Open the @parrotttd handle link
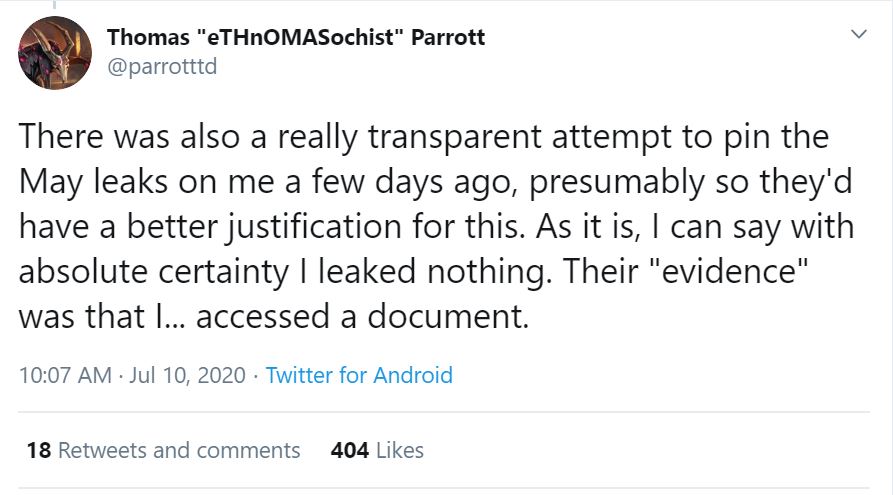This screenshot has height=495, width=893. click(x=161, y=67)
